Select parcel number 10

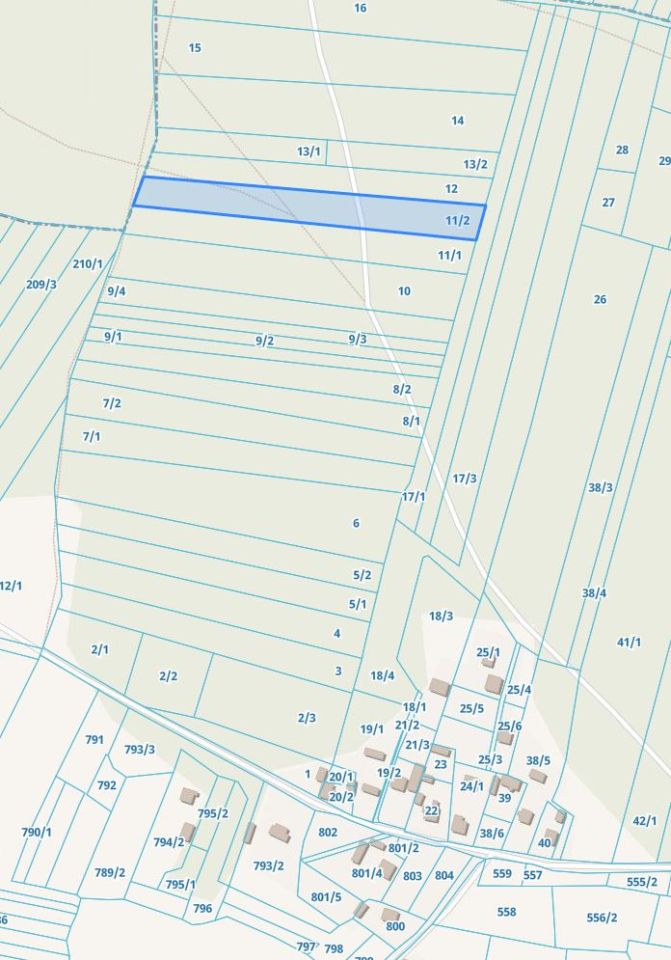404,291
